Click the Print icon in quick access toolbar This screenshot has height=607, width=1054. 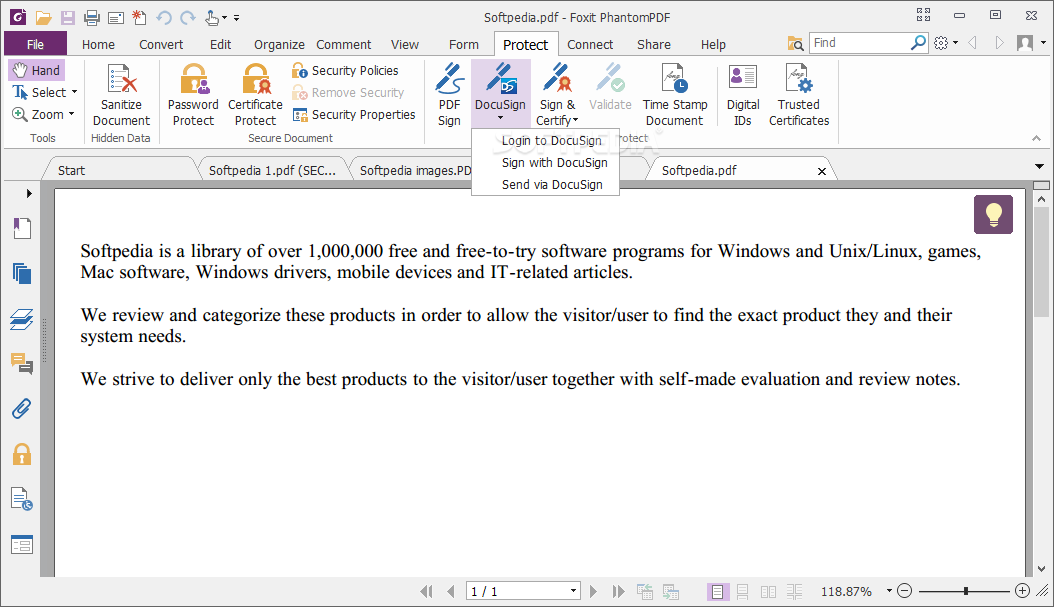[92, 18]
